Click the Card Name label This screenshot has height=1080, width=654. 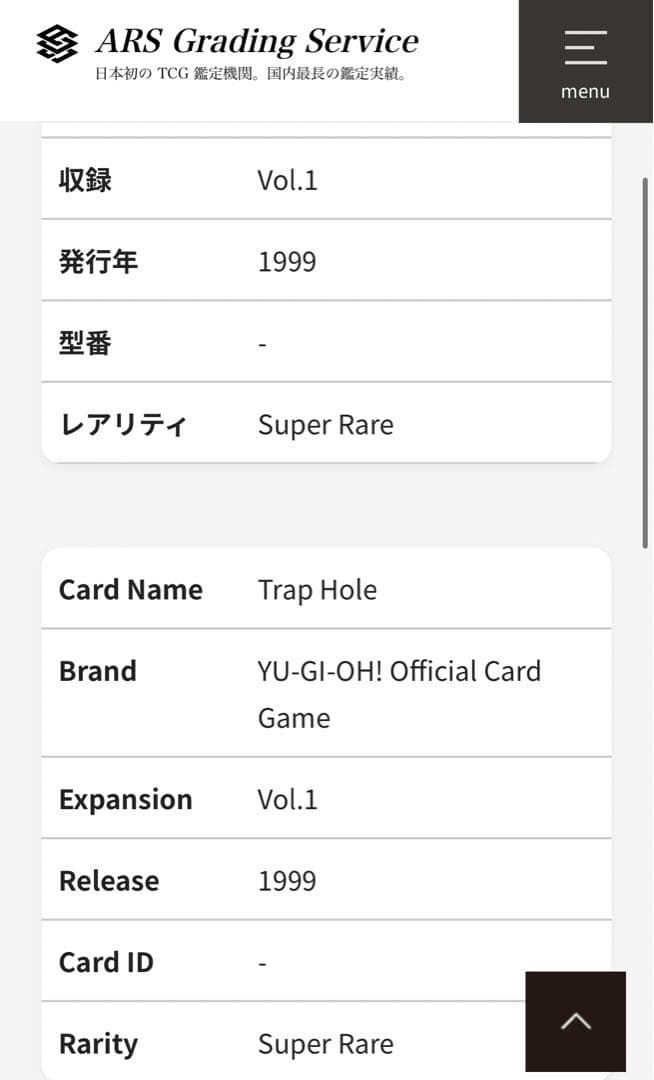tap(131, 590)
